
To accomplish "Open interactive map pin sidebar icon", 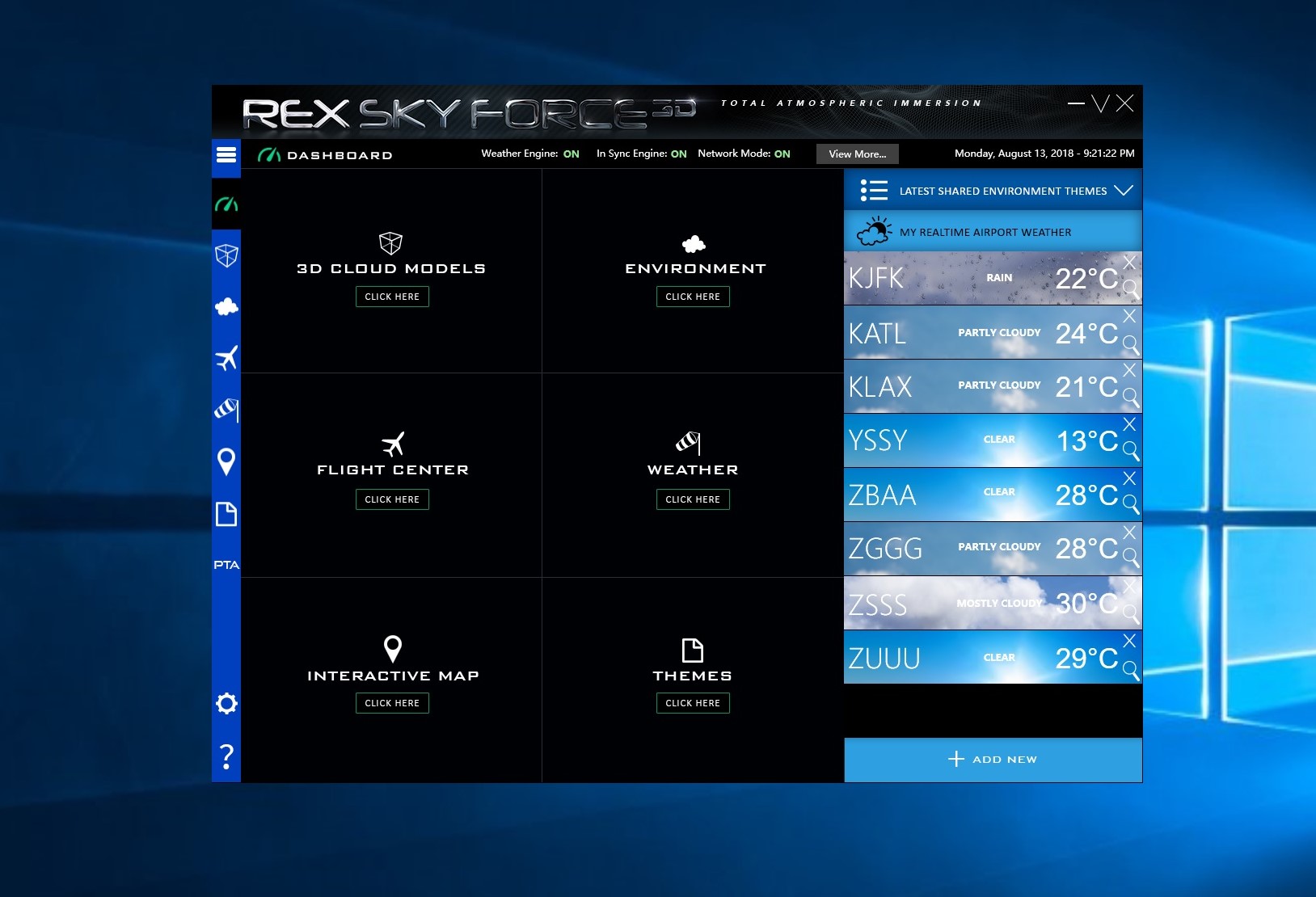I will [x=226, y=461].
